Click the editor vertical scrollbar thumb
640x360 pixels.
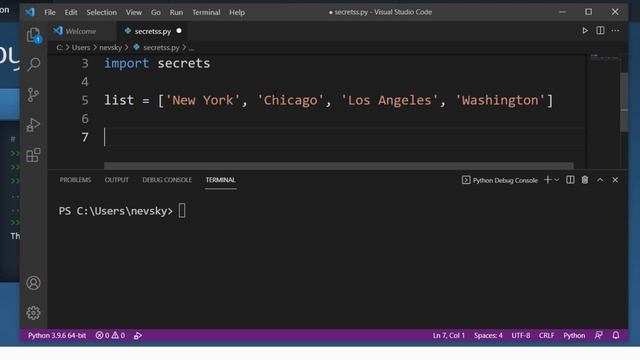tap(624, 102)
